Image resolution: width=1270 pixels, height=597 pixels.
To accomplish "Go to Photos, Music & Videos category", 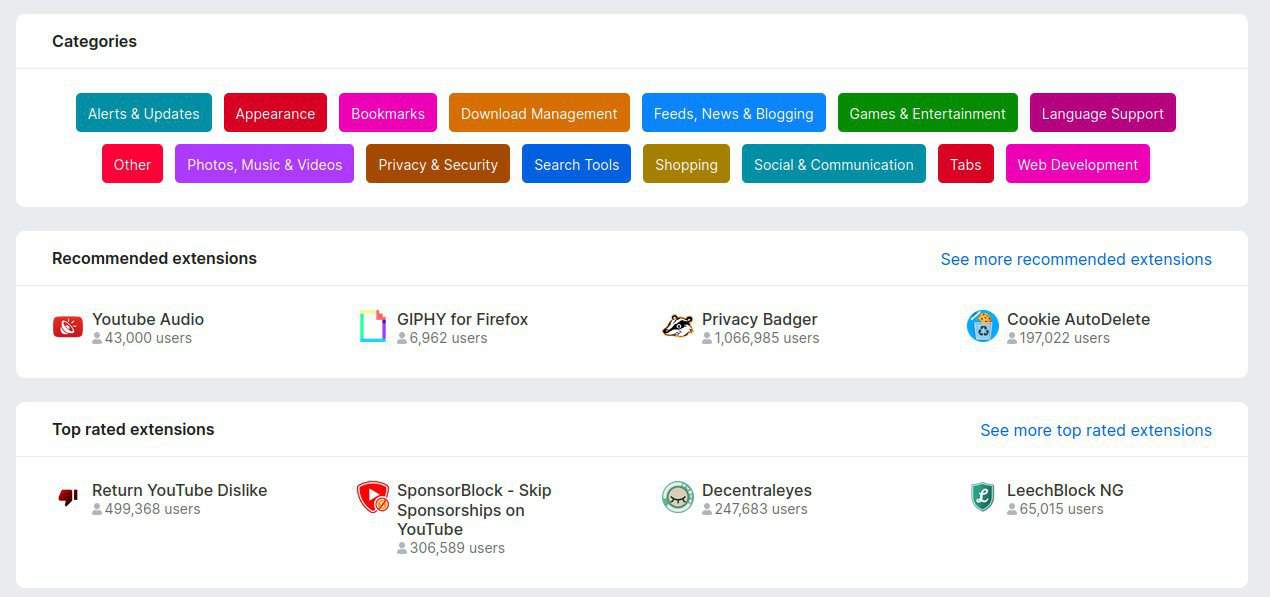I will [x=264, y=164].
